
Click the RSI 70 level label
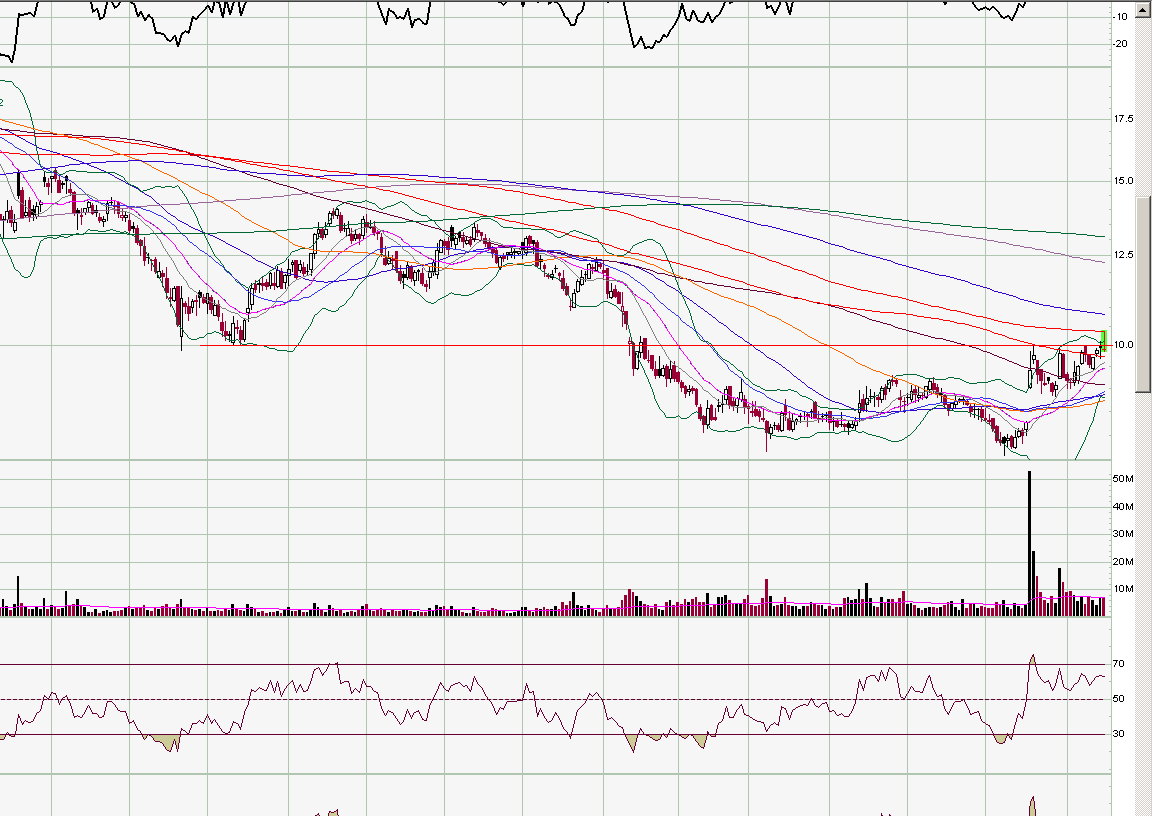tap(1120, 664)
